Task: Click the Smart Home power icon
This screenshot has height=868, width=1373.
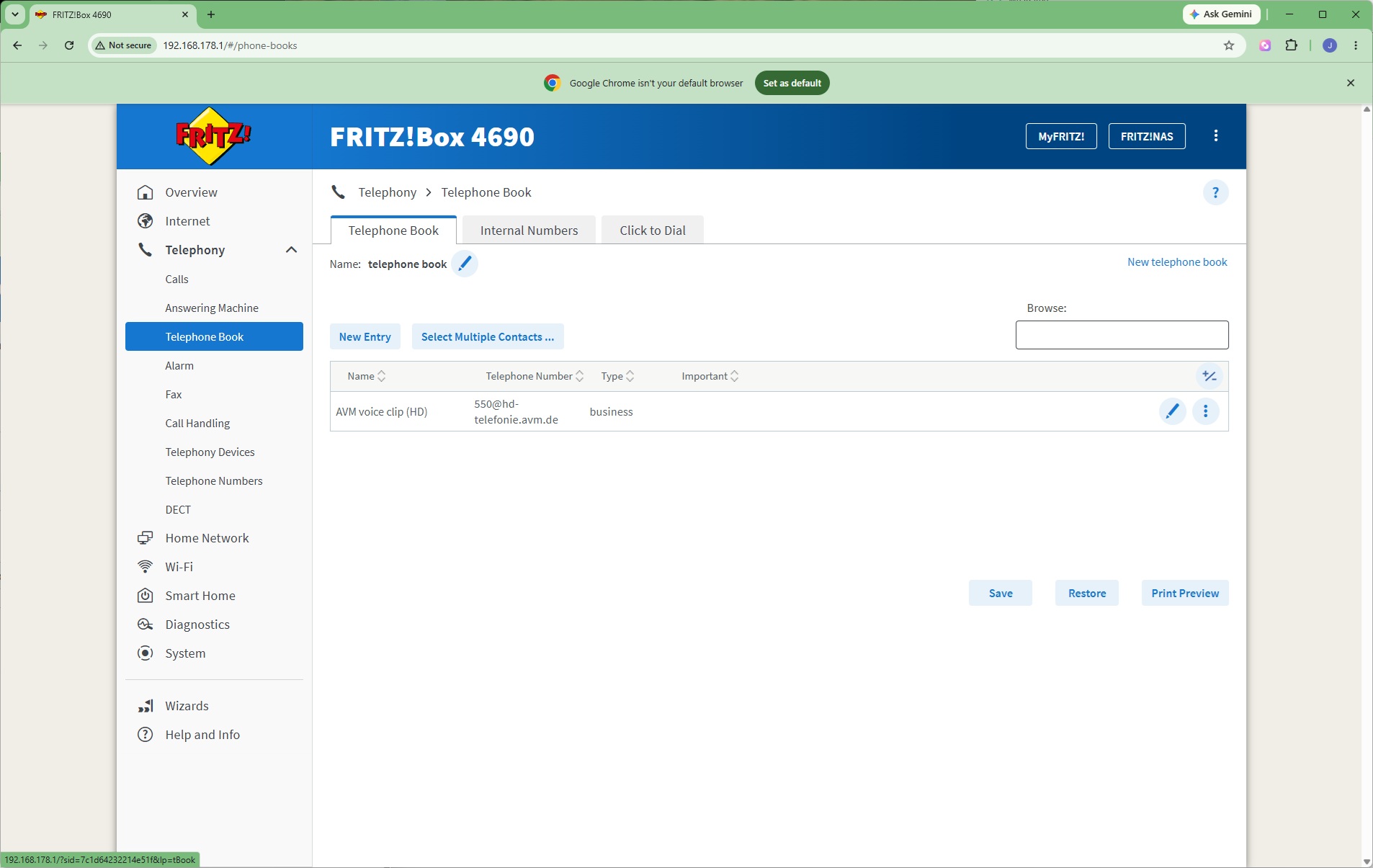Action: pyautogui.click(x=146, y=596)
